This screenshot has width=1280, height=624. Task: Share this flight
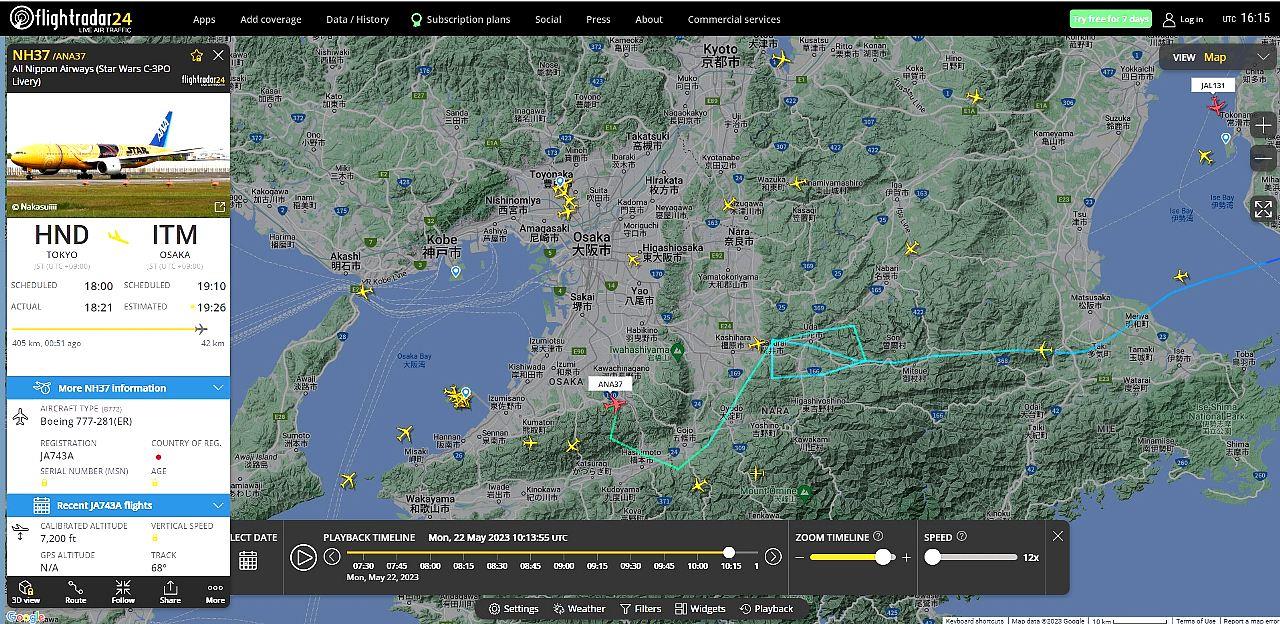171,592
